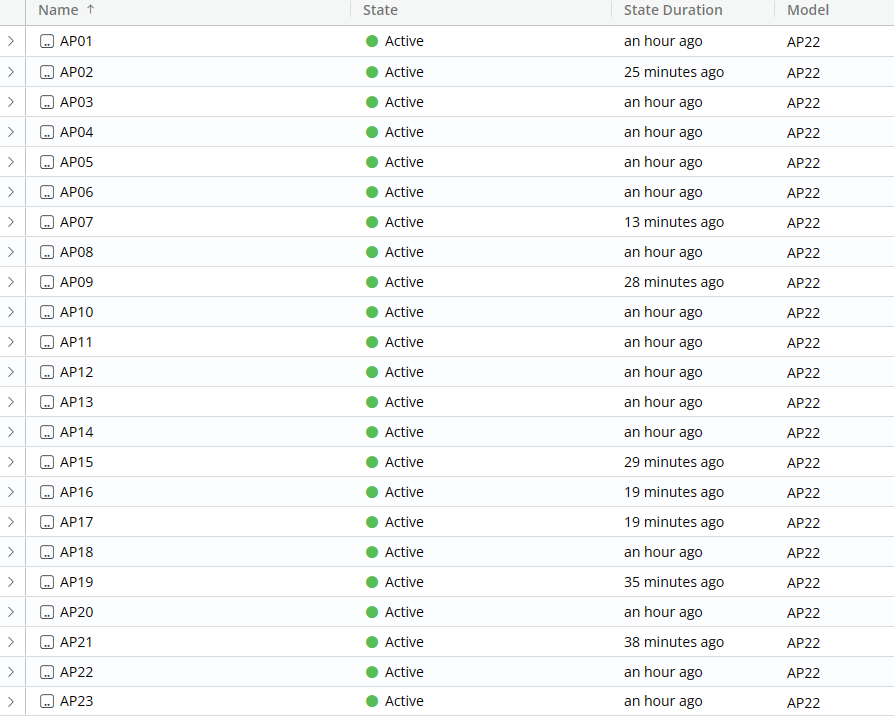
Task: Select the AP20 name text
Action: [x=76, y=612]
